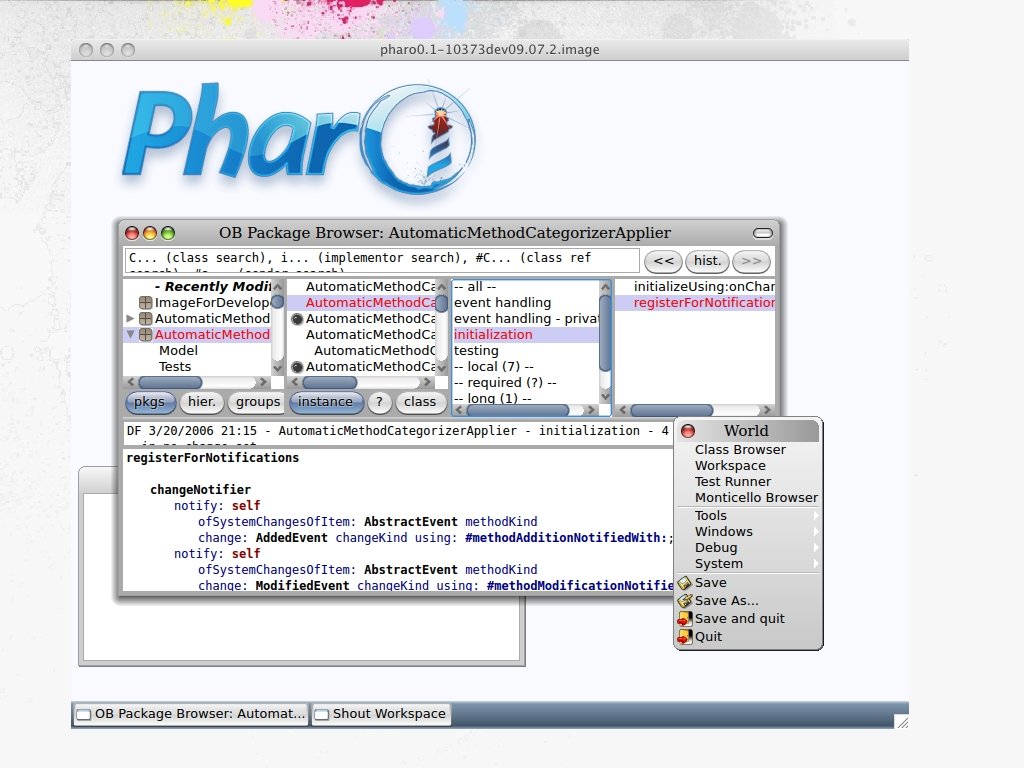Click the Save and quit icon

(684, 618)
